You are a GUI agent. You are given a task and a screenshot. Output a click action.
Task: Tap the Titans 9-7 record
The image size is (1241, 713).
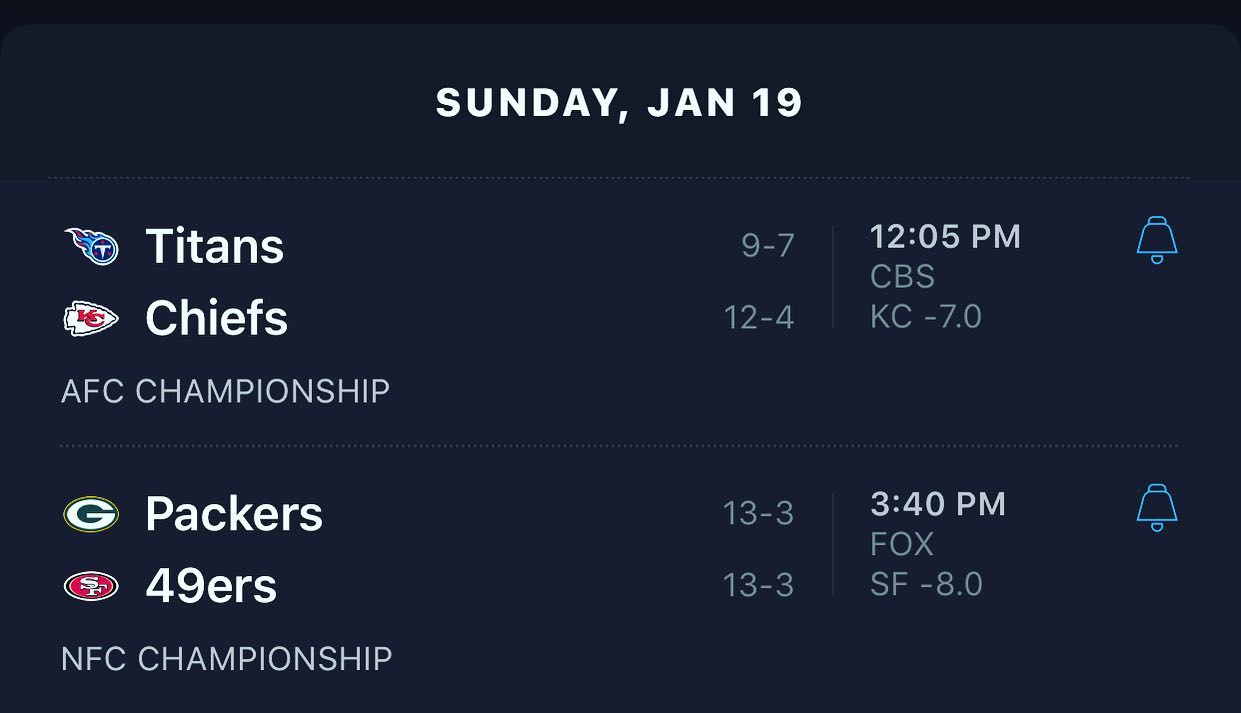(x=768, y=245)
